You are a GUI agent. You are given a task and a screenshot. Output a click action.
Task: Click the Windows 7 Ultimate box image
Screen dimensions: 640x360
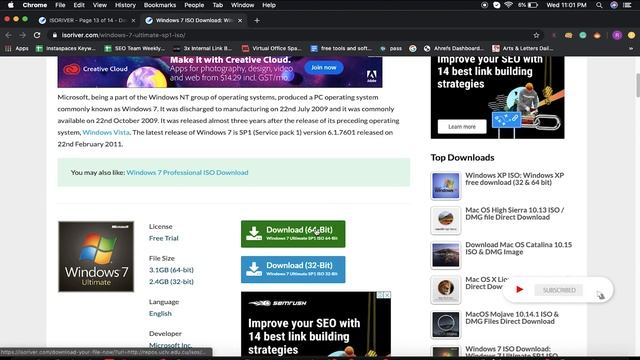point(96,256)
